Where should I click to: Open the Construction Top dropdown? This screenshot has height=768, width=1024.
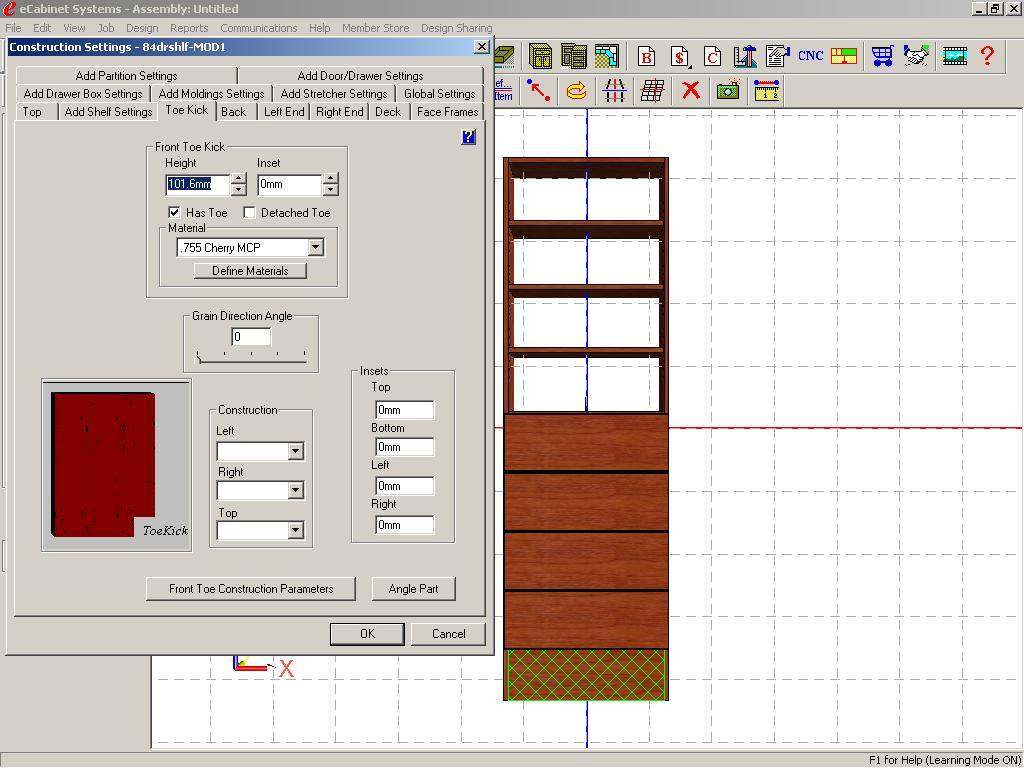point(295,530)
